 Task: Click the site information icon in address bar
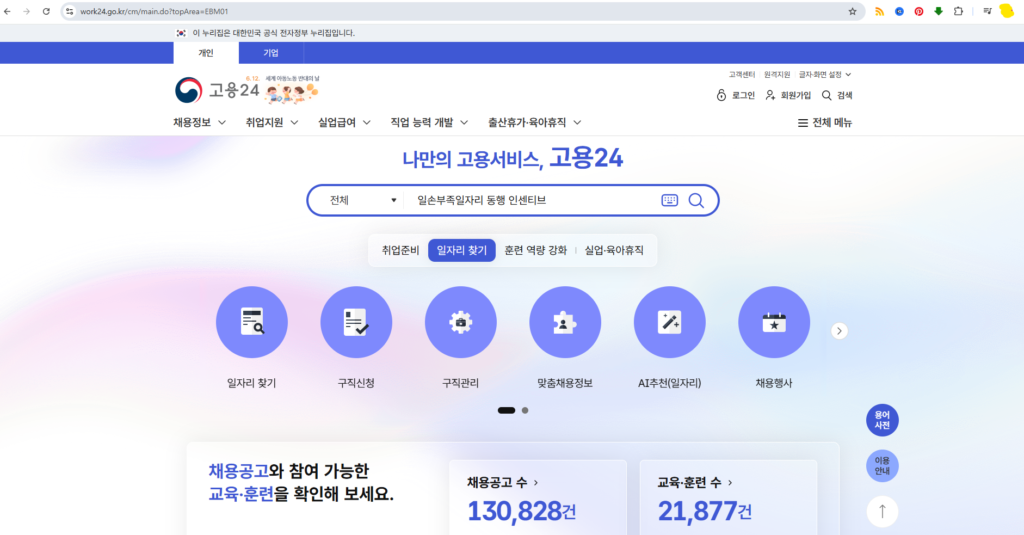point(70,11)
